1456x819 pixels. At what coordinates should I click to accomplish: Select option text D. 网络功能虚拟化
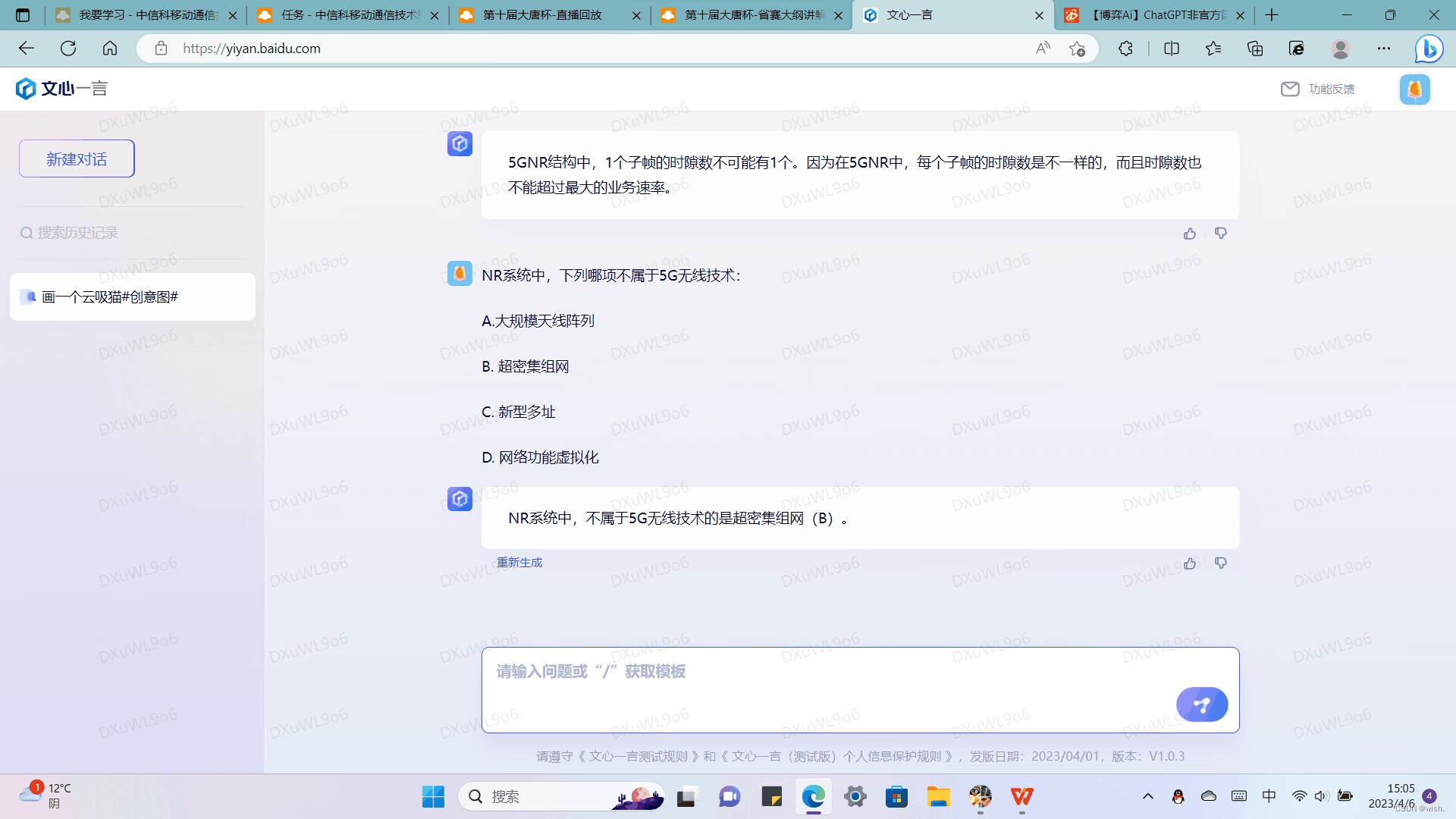(x=540, y=457)
